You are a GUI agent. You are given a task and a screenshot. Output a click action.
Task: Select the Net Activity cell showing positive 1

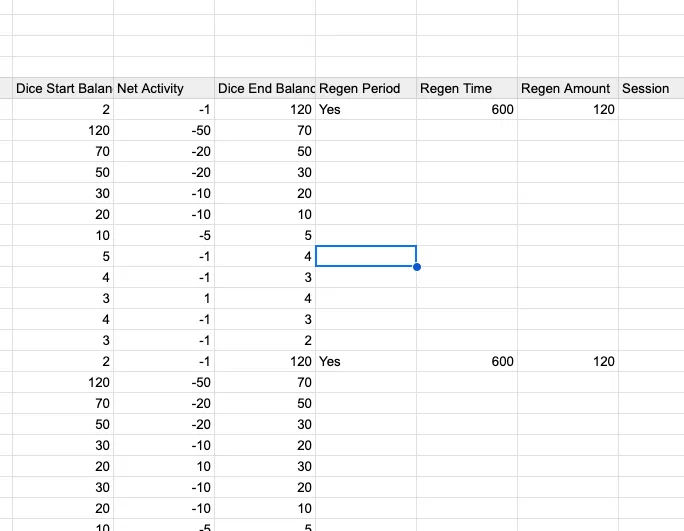tap(163, 298)
